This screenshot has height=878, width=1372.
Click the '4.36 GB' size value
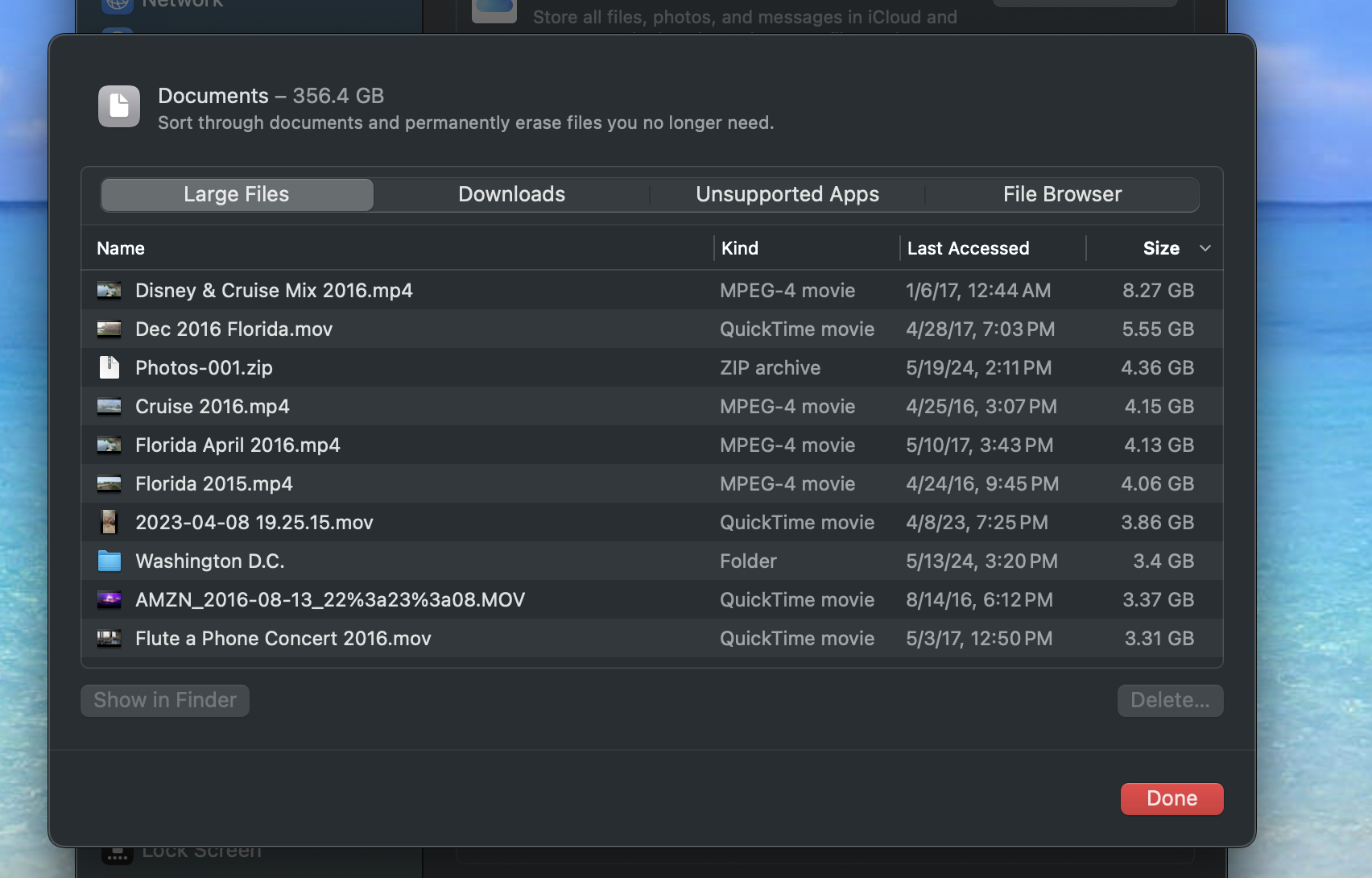1158,367
